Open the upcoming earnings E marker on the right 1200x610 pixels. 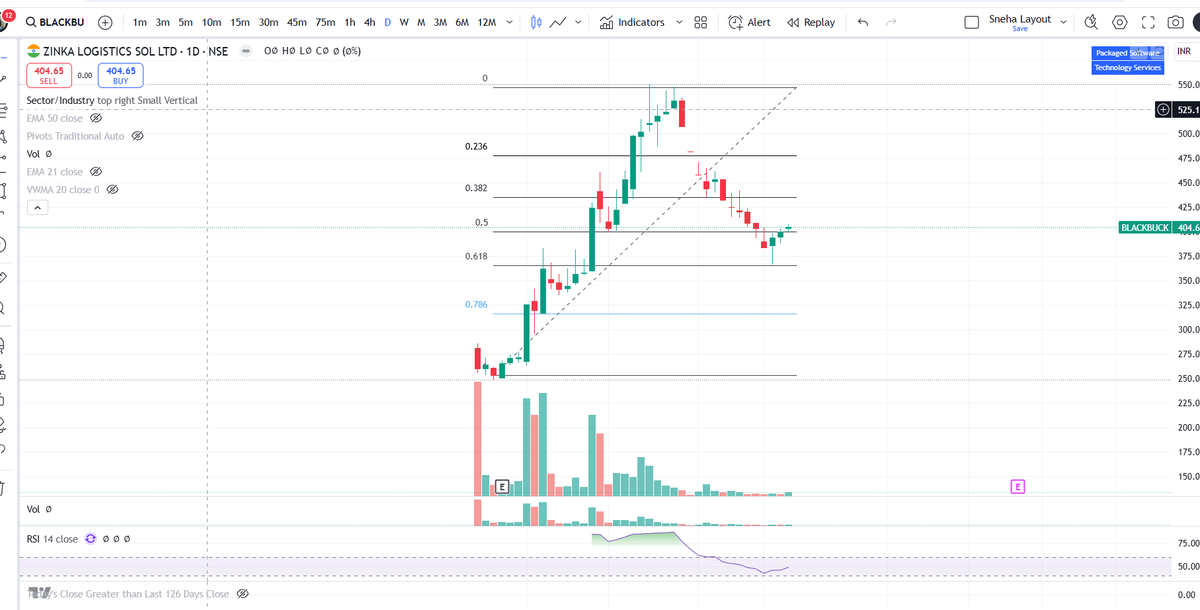pos(1018,487)
